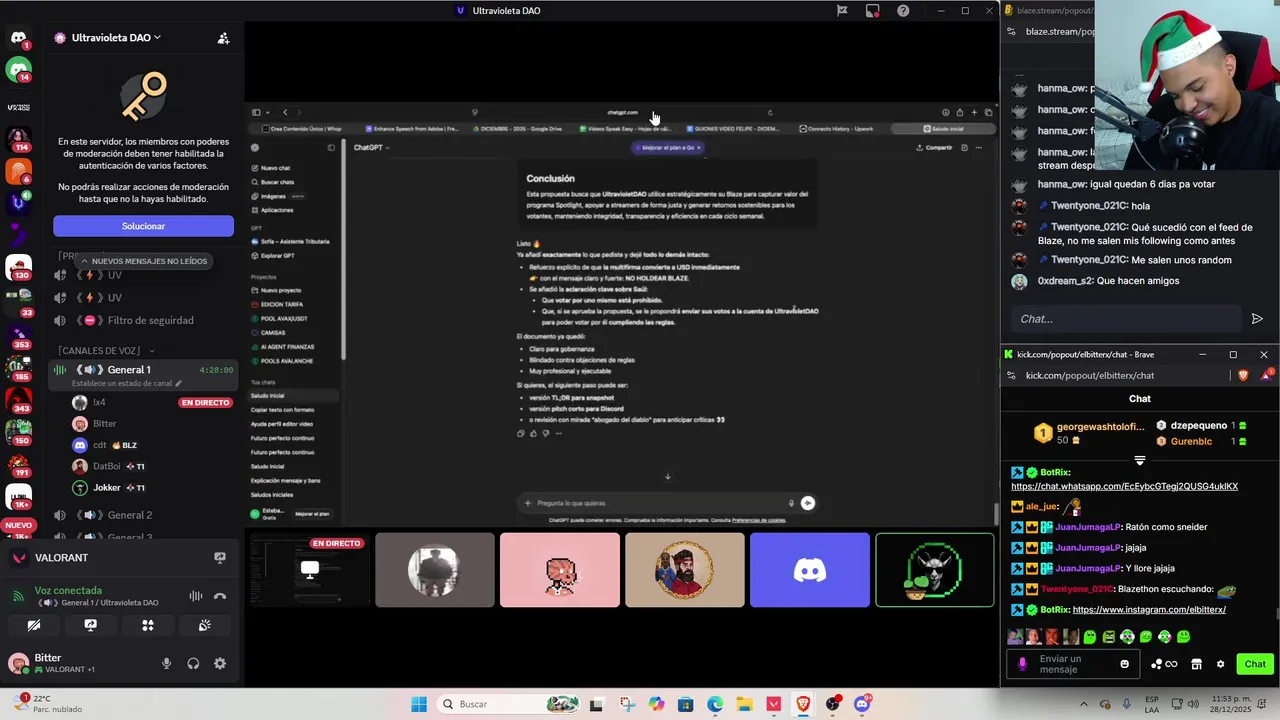Image resolution: width=1280 pixels, height=720 pixels.
Task: Toggle camera on in voice panel
Action: pos(33,625)
